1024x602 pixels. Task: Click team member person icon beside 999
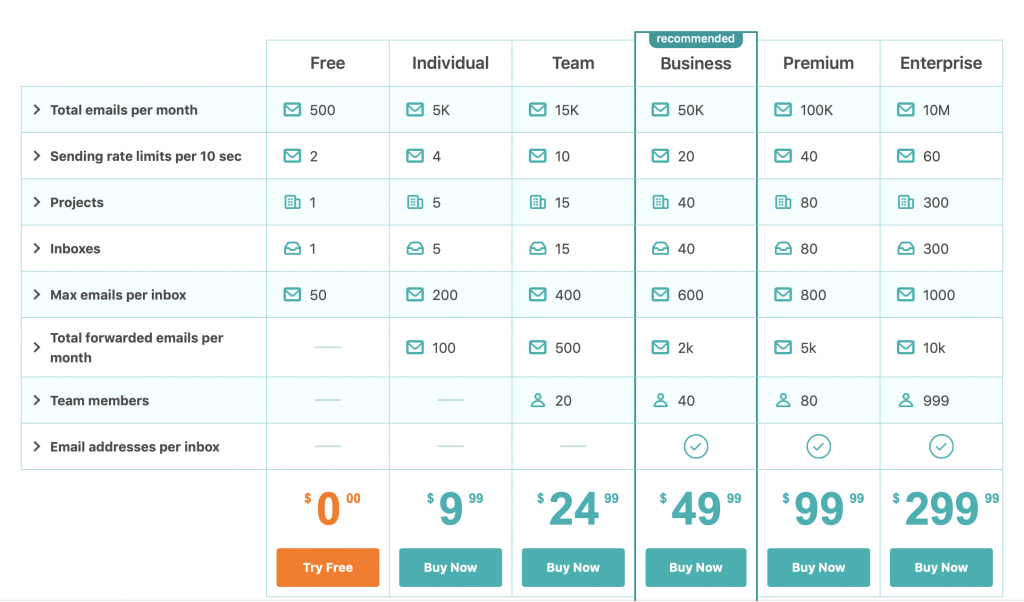tap(906, 400)
